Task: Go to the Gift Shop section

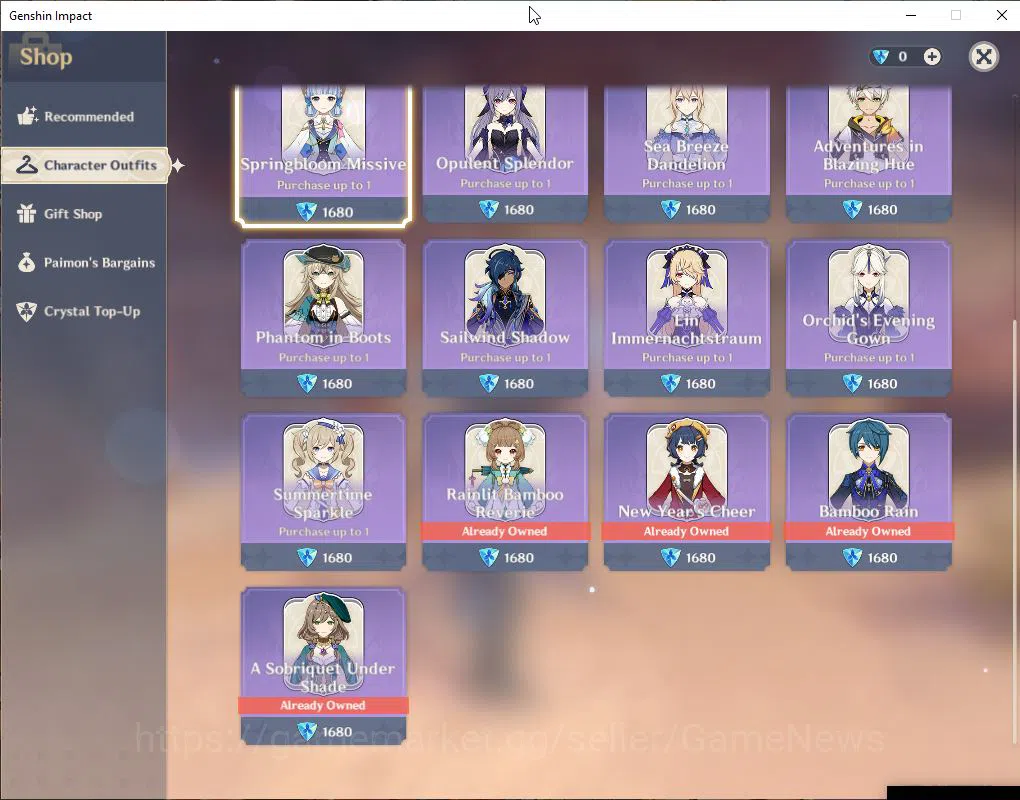Action: tap(83, 214)
